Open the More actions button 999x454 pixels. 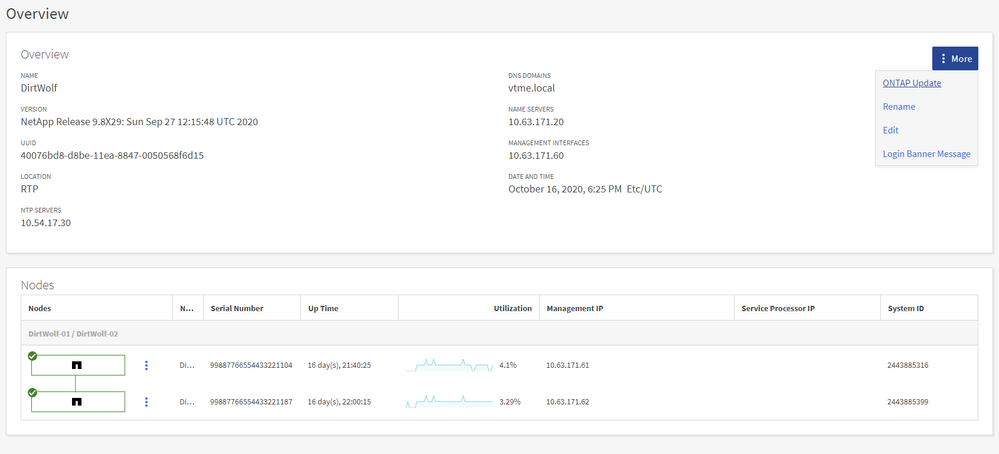click(x=955, y=59)
